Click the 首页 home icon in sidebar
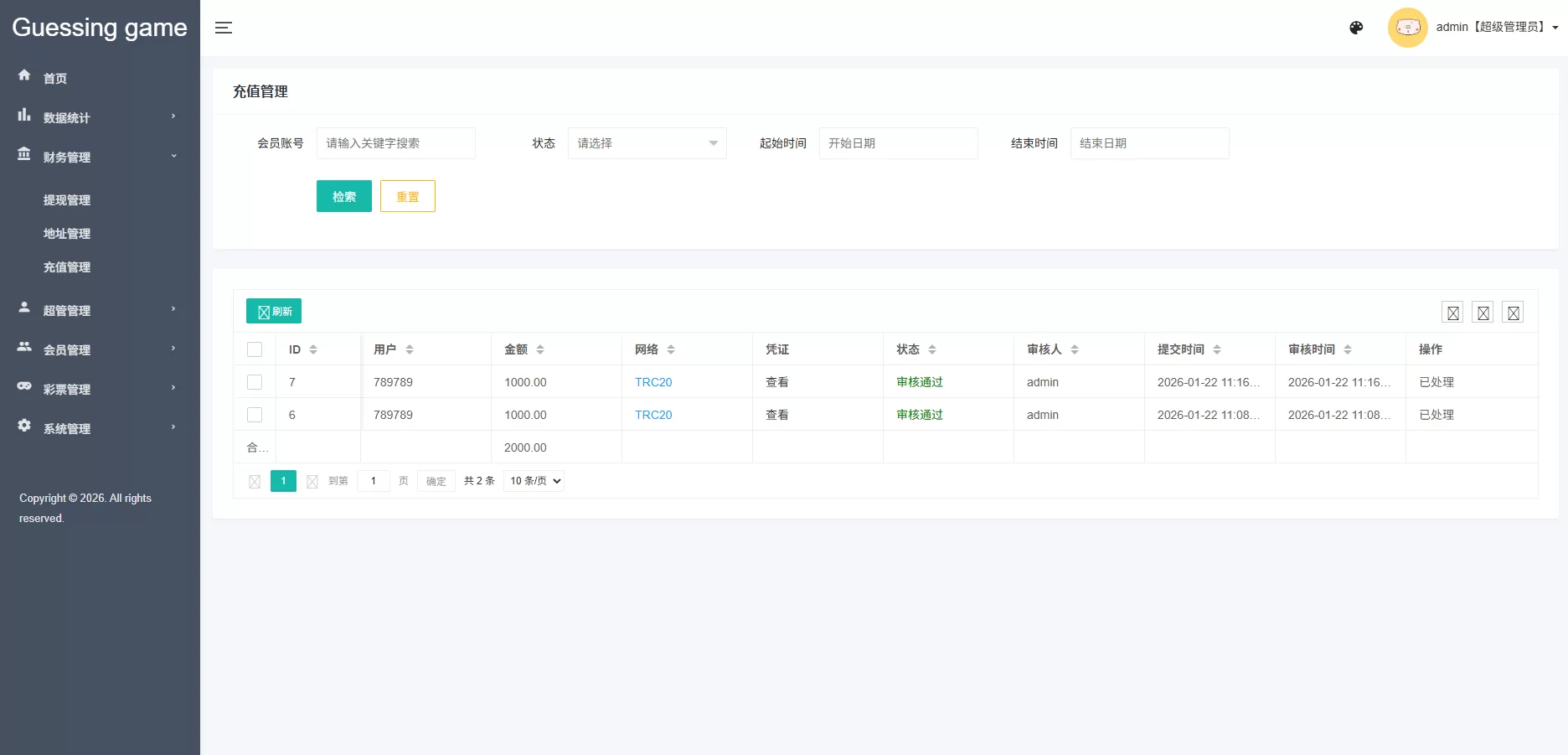 pyautogui.click(x=23, y=75)
